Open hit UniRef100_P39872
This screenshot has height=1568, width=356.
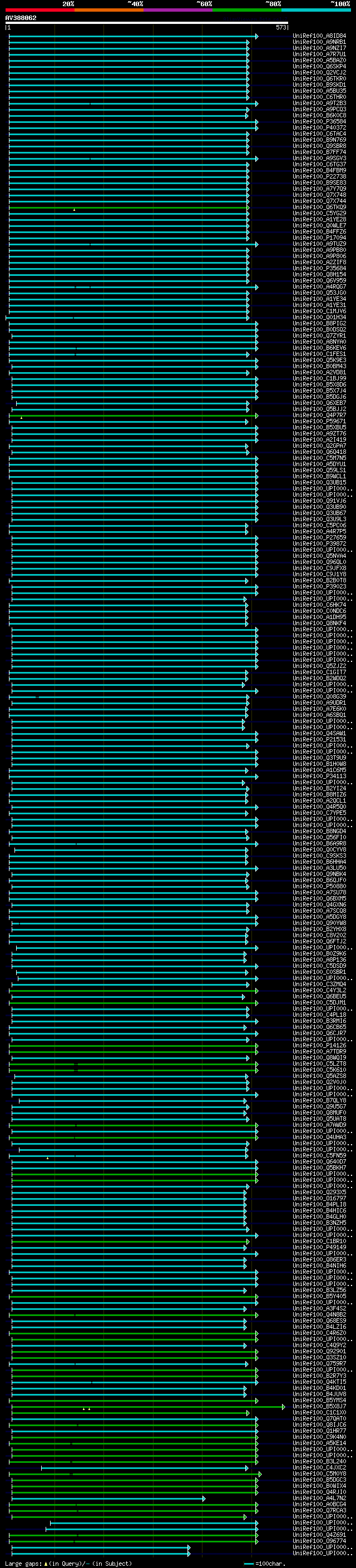[x=319, y=543]
